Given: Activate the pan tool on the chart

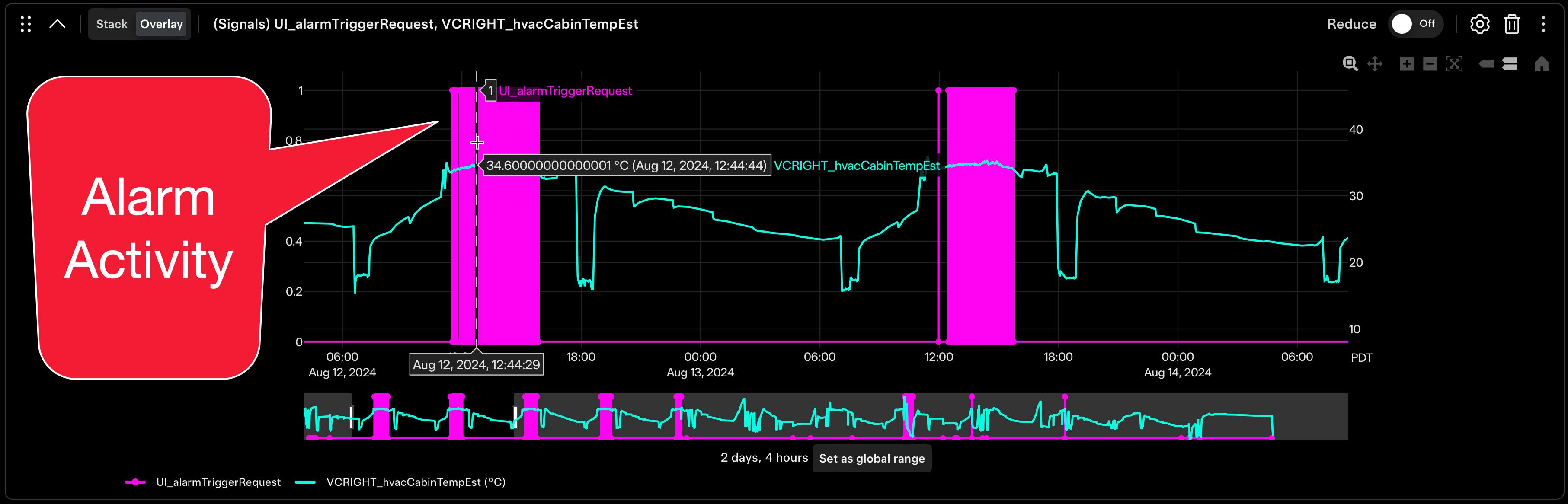Looking at the screenshot, I should [x=1374, y=63].
